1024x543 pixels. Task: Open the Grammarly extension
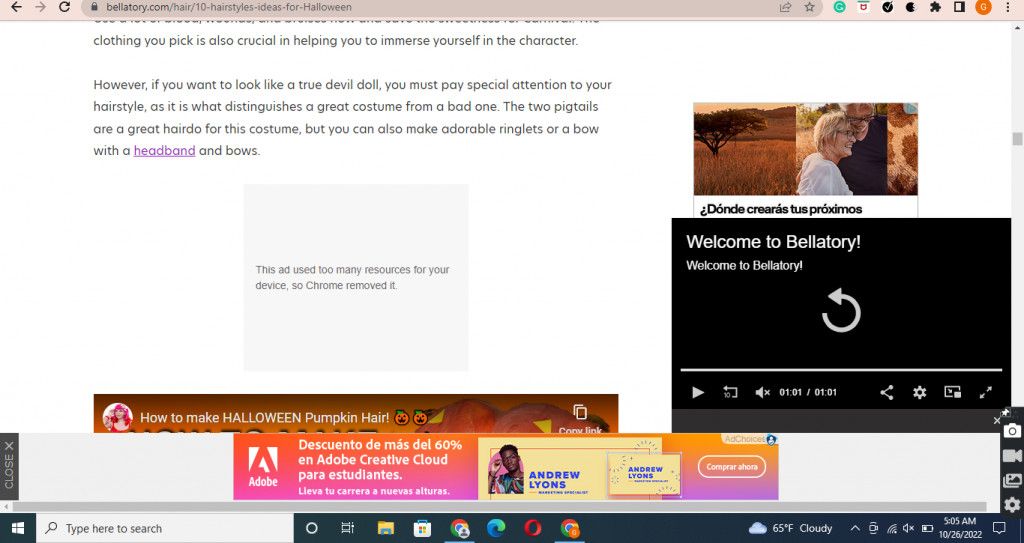click(840, 7)
